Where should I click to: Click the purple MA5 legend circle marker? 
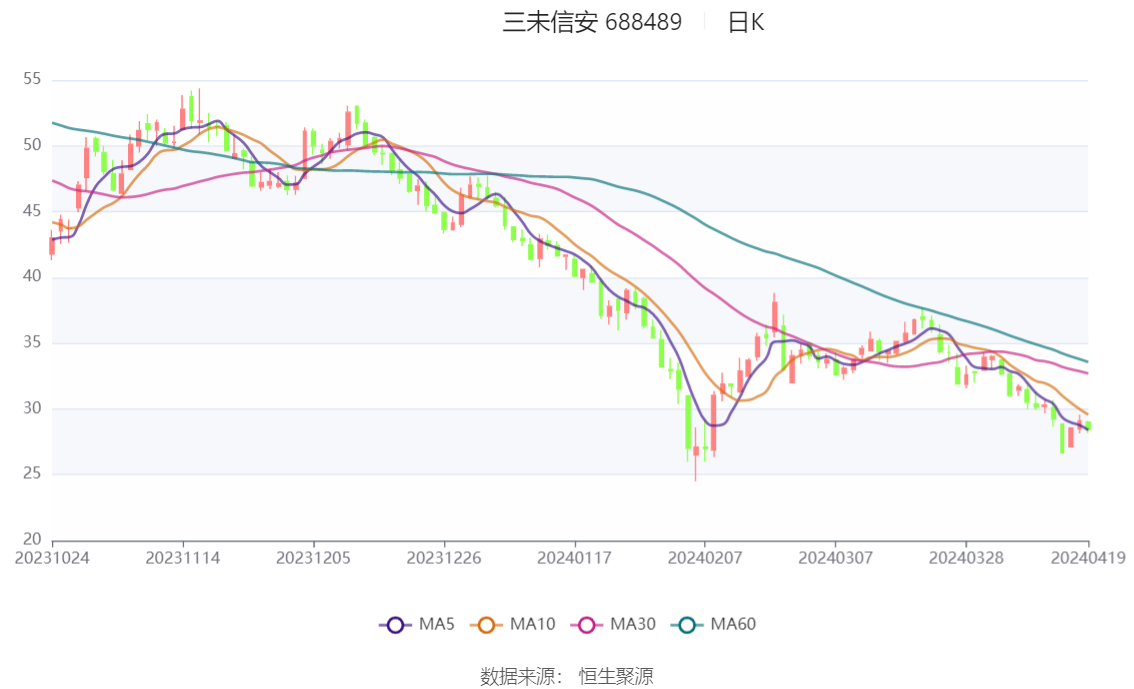(x=395, y=625)
